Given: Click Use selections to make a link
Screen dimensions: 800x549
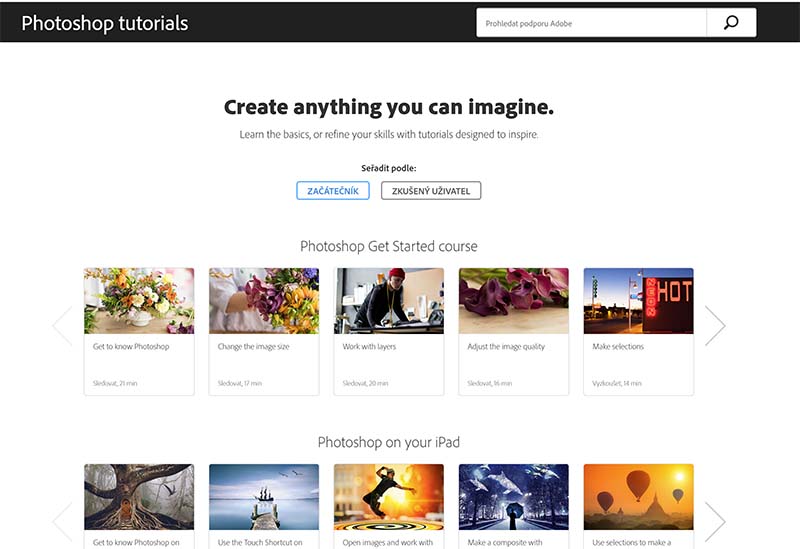Looking at the screenshot, I should tap(631, 542).
